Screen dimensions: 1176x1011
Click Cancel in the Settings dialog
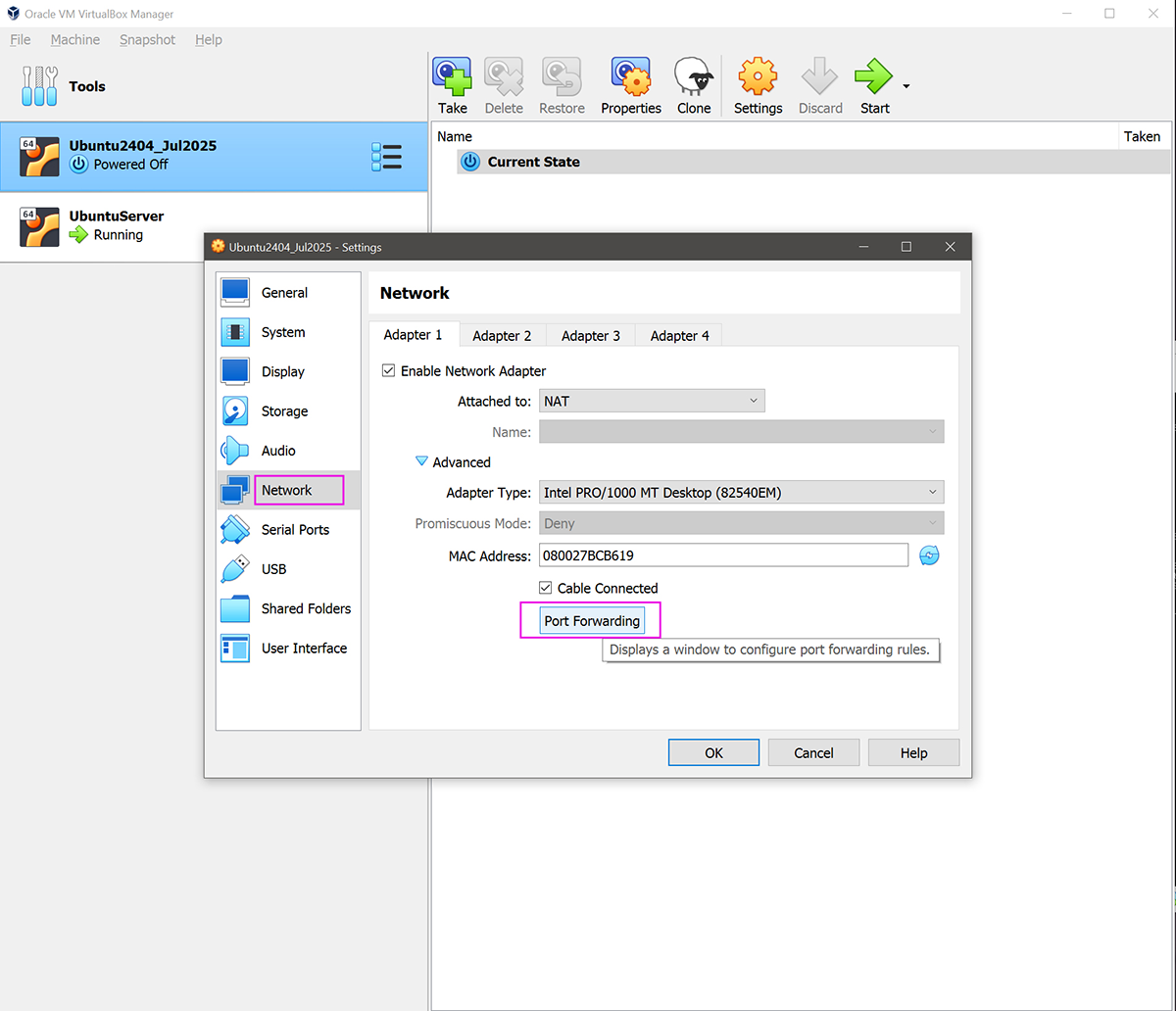813,752
